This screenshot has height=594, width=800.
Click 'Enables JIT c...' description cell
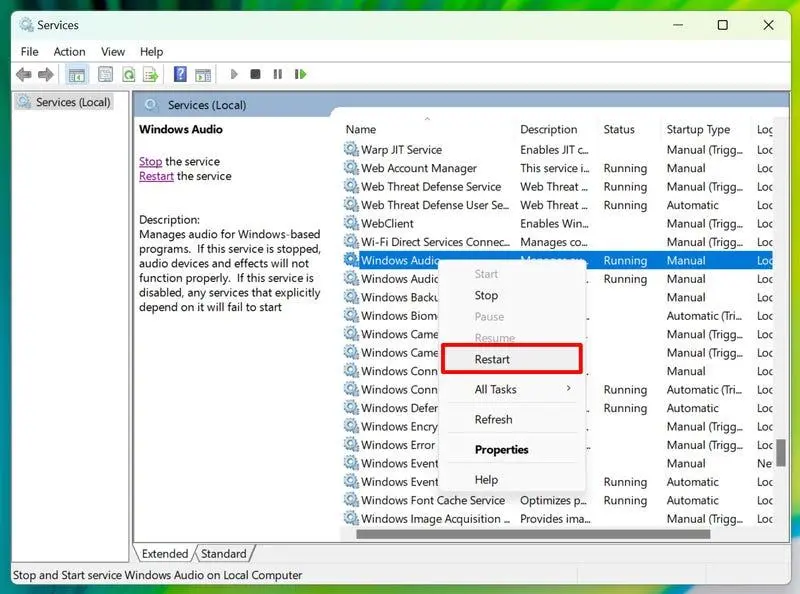tap(554, 150)
